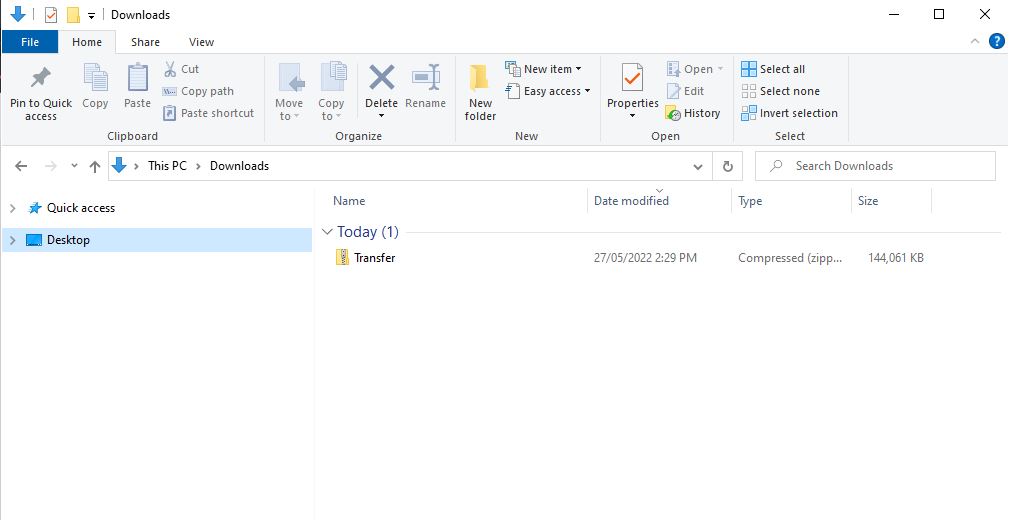Choose Copy path in Clipboard group
Image resolution: width=1009 pixels, height=520 pixels.
click(198, 91)
